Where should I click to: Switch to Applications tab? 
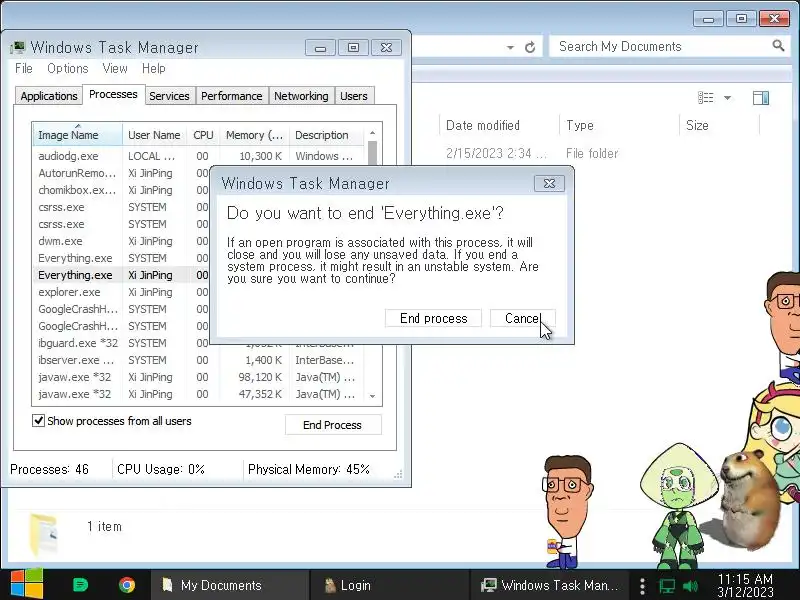pos(49,96)
